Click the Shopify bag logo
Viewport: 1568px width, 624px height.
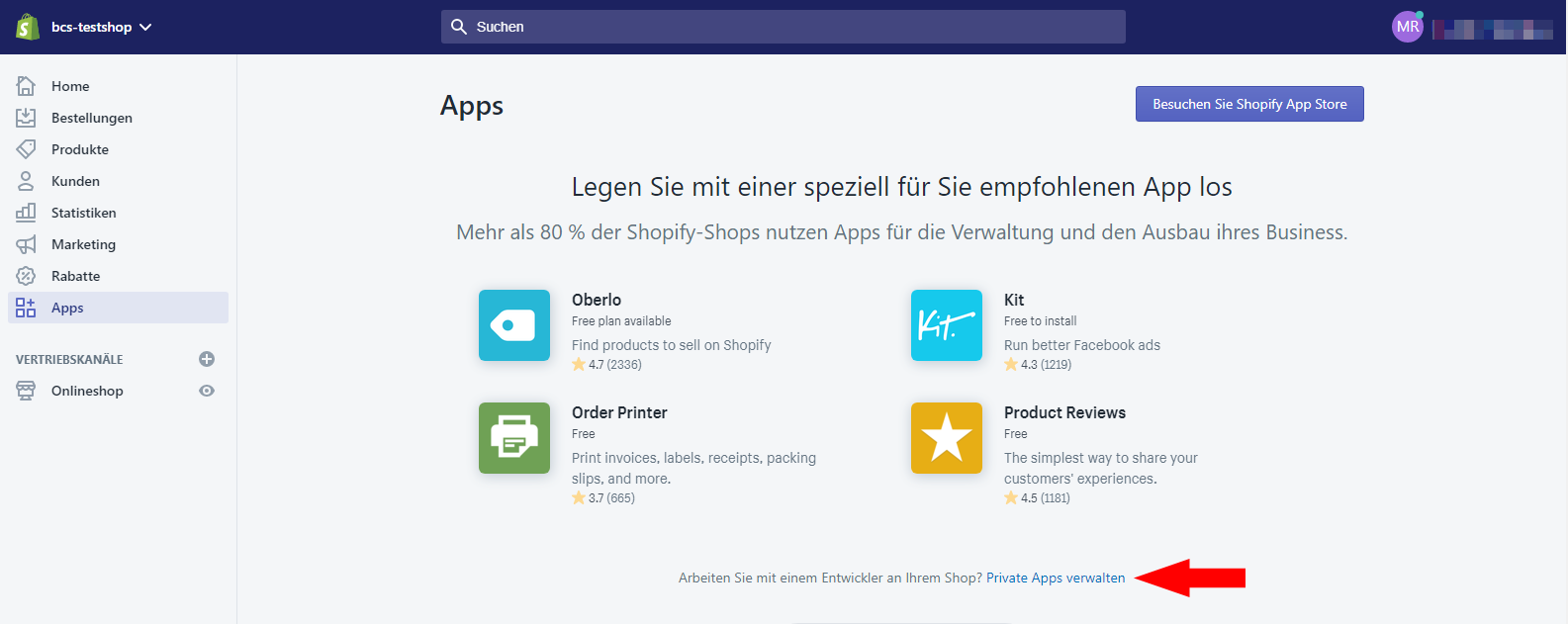click(27, 27)
